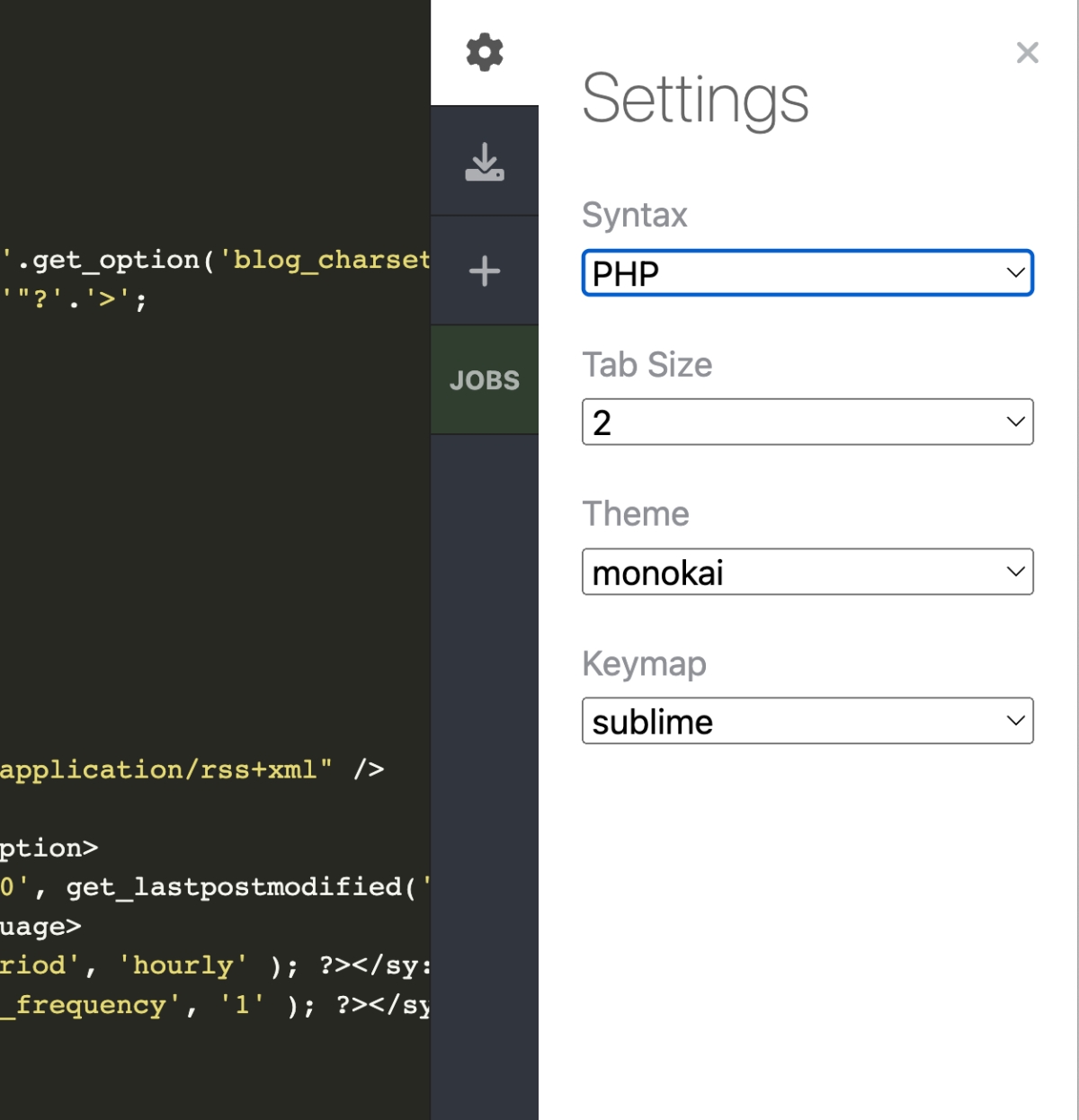This screenshot has width=1079, height=1120.
Task: Click the _frequency code line
Action: point(90,1005)
